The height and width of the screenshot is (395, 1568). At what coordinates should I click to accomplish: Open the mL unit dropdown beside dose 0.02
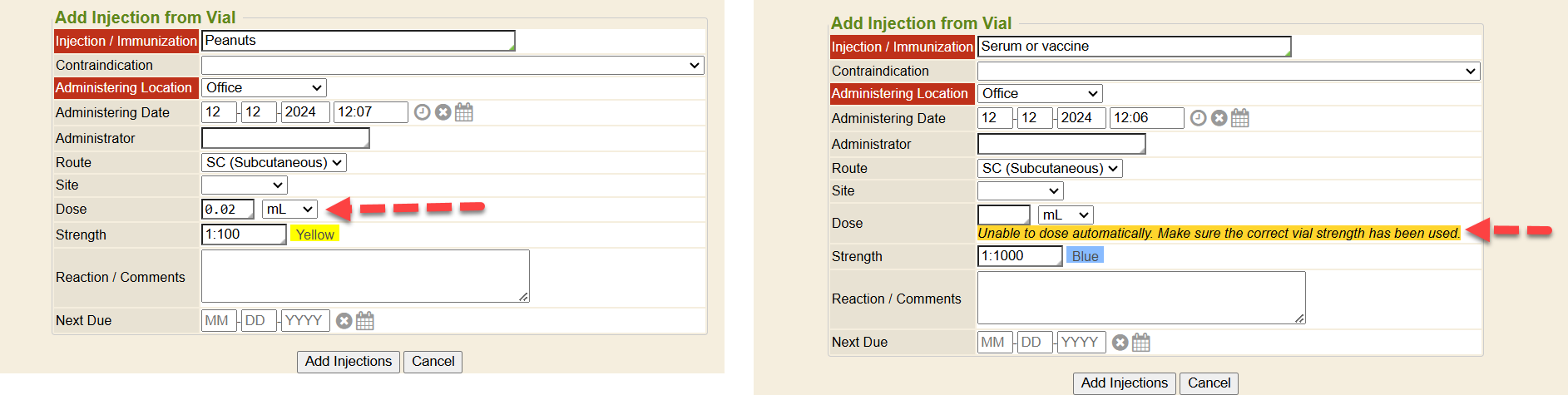[289, 210]
